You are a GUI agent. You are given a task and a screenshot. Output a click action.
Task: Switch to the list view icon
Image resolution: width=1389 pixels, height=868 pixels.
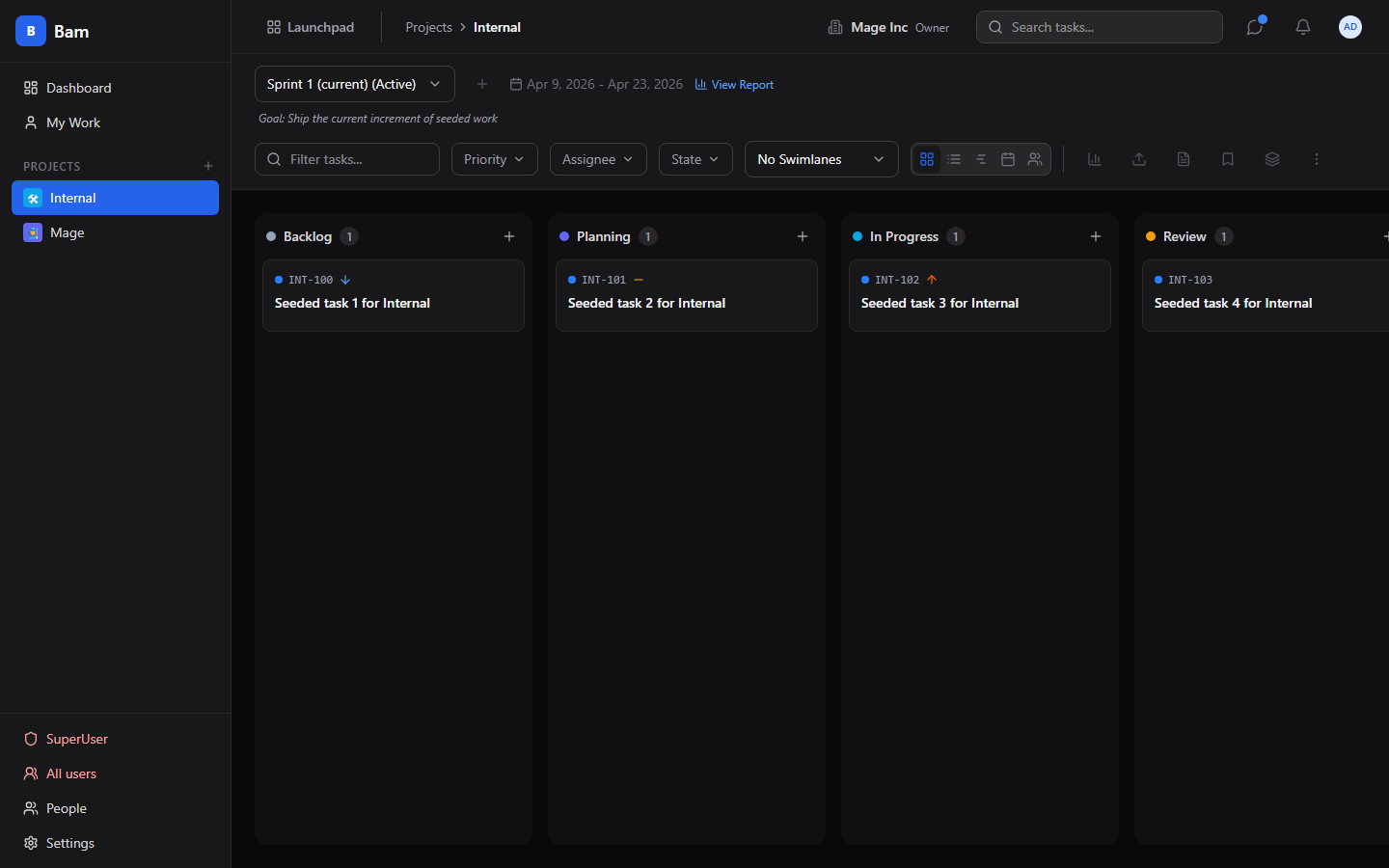pos(954,159)
